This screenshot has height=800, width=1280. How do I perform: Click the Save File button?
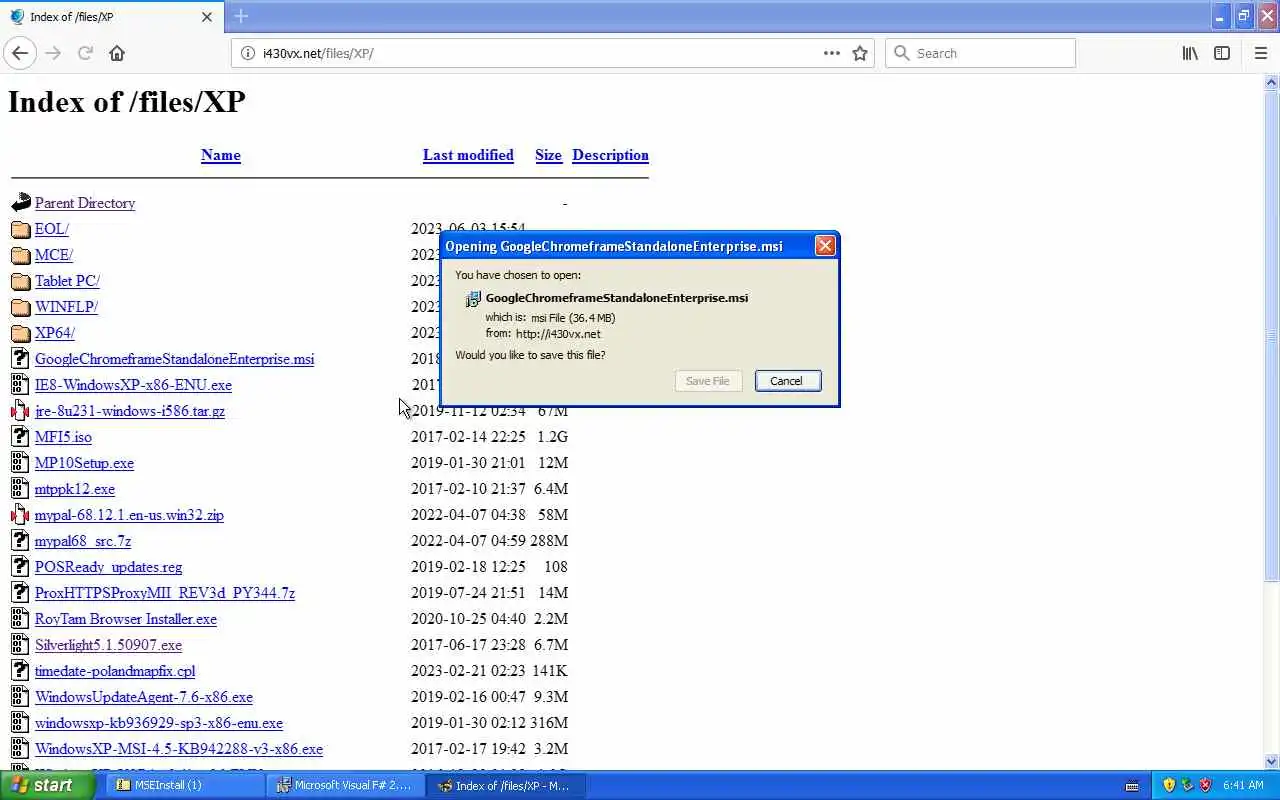[x=708, y=381]
